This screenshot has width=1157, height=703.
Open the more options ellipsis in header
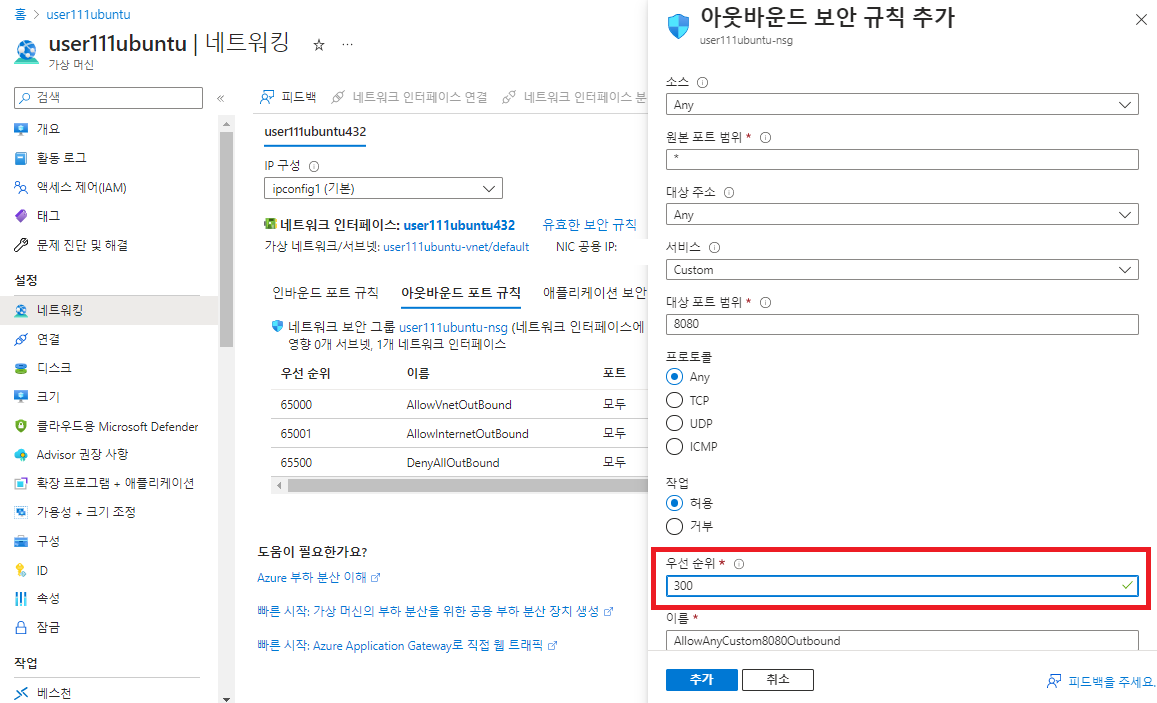[348, 45]
